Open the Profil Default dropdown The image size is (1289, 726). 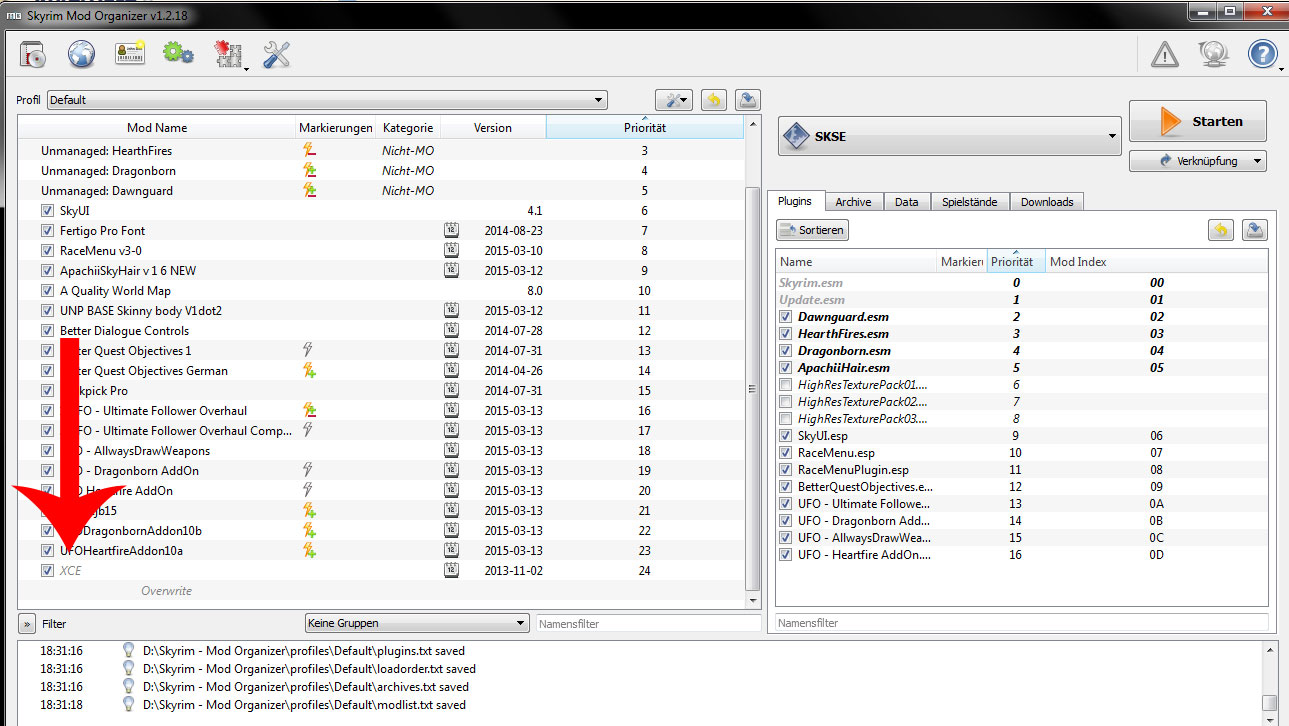327,100
